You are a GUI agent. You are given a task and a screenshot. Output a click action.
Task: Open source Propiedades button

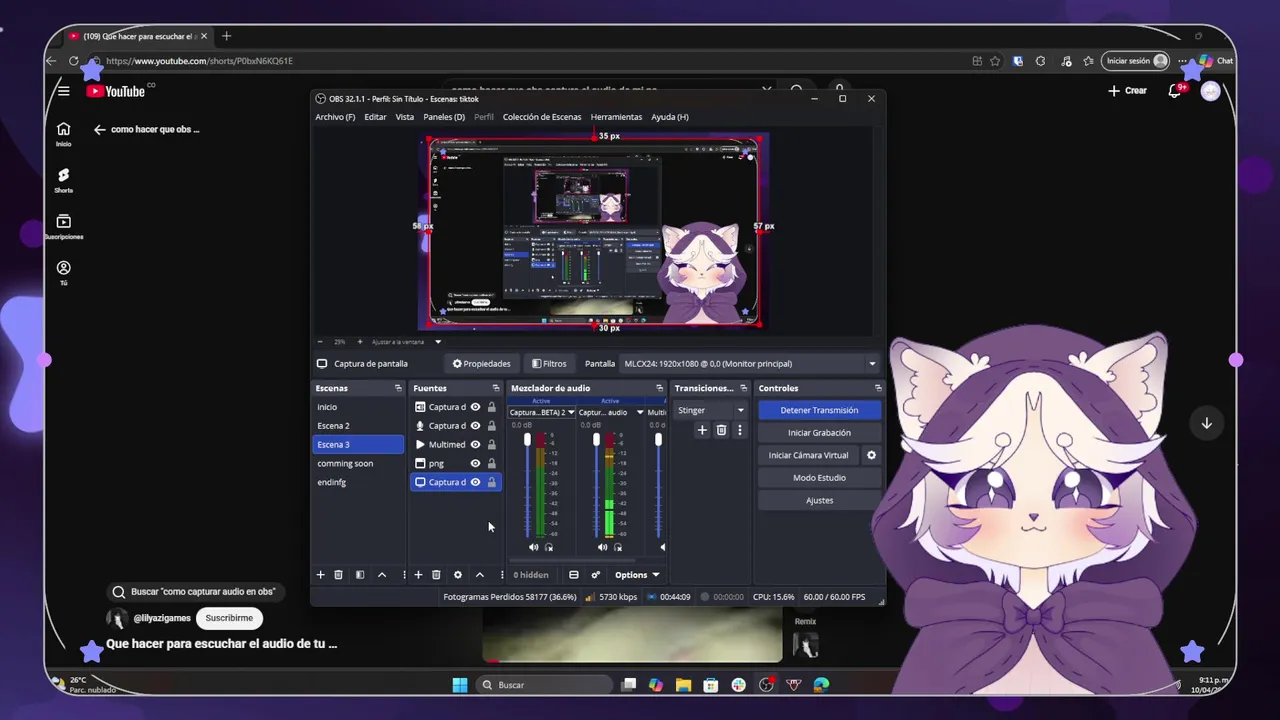pyautogui.click(x=481, y=364)
